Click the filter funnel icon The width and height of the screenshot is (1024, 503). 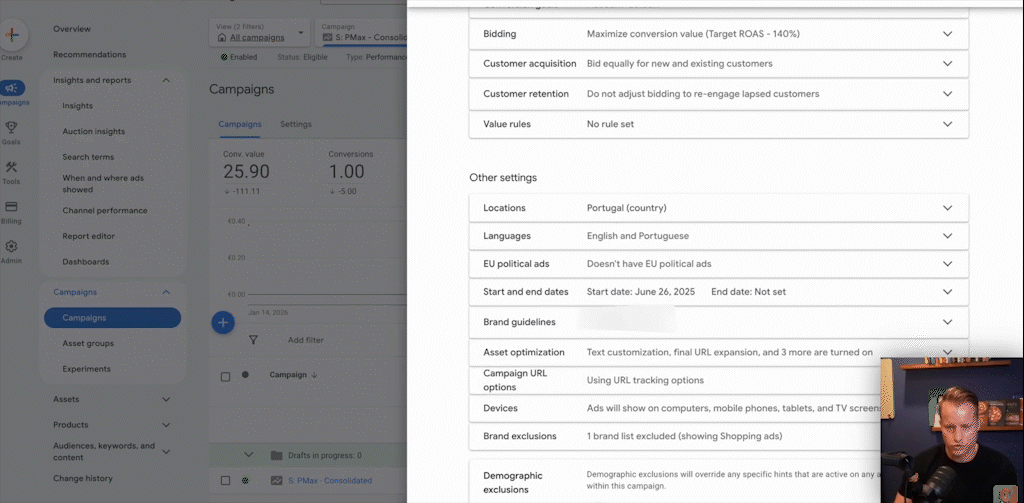pyautogui.click(x=253, y=340)
